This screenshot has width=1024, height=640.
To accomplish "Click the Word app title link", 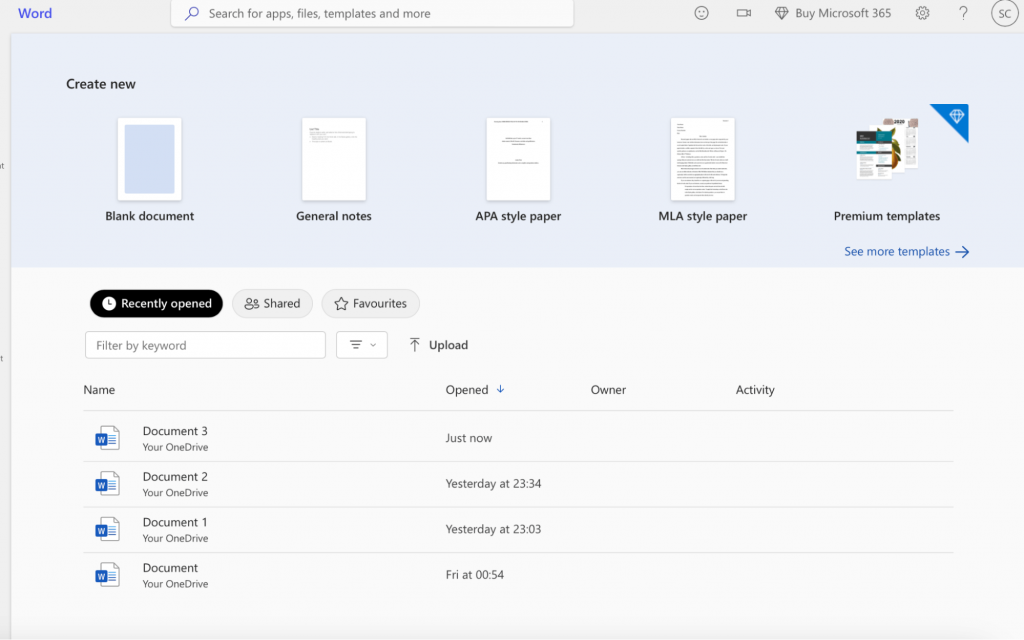I will tap(35, 13).
